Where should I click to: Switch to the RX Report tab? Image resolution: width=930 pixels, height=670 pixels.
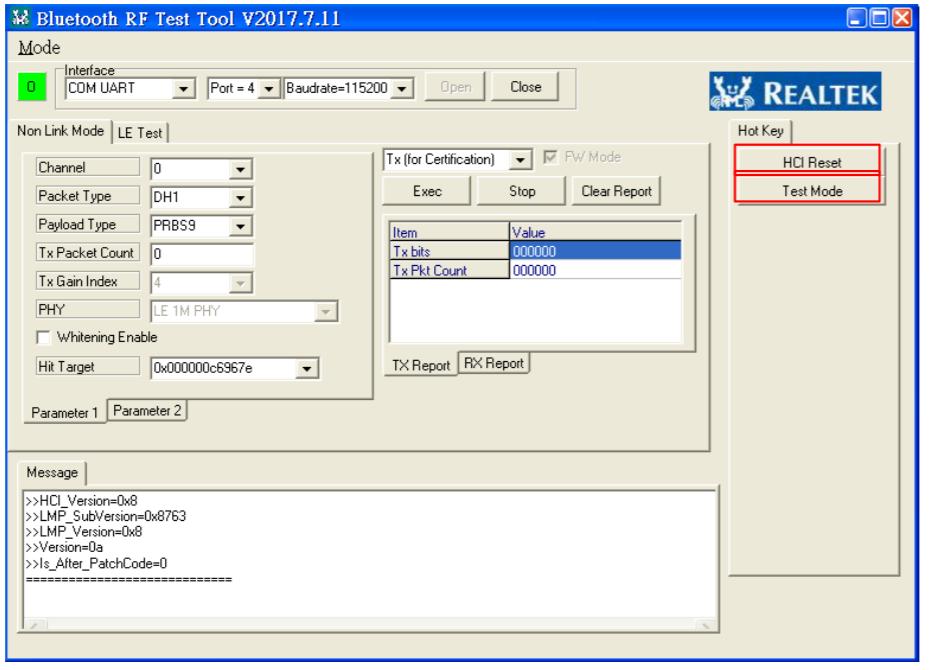(x=493, y=363)
